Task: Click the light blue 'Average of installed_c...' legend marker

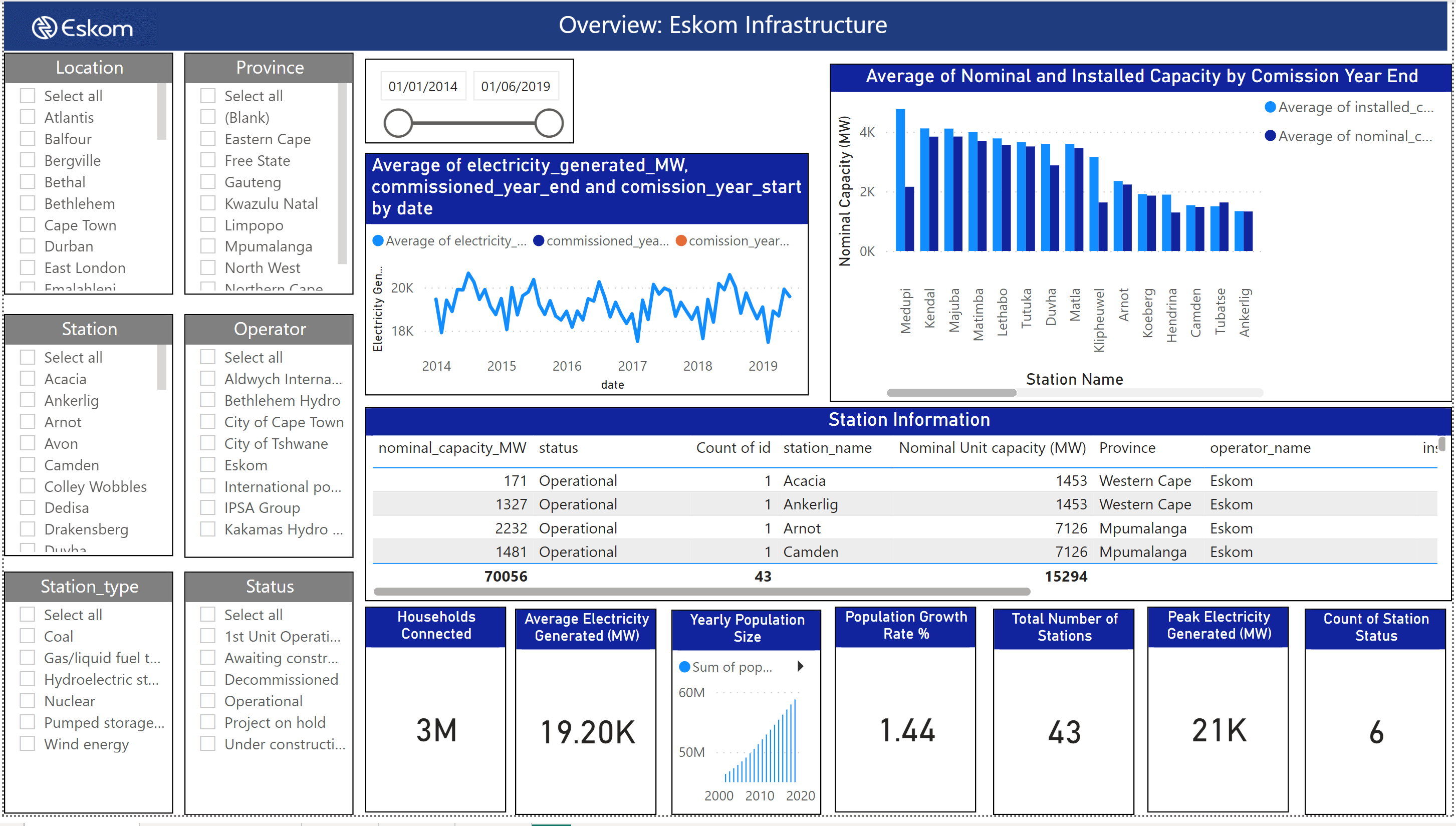Action: coord(1271,107)
